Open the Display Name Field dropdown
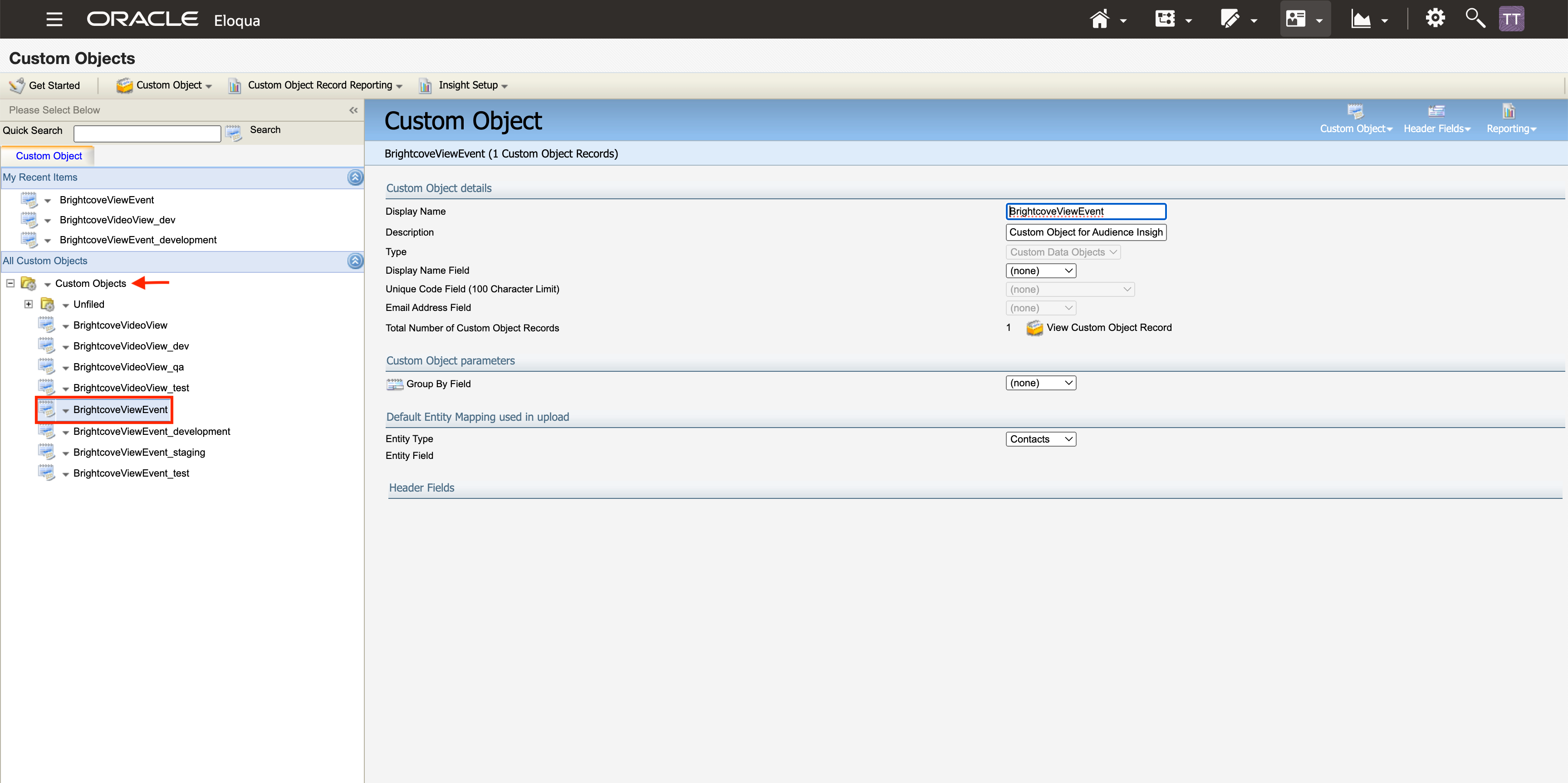Viewport: 1568px width, 783px height. point(1040,271)
